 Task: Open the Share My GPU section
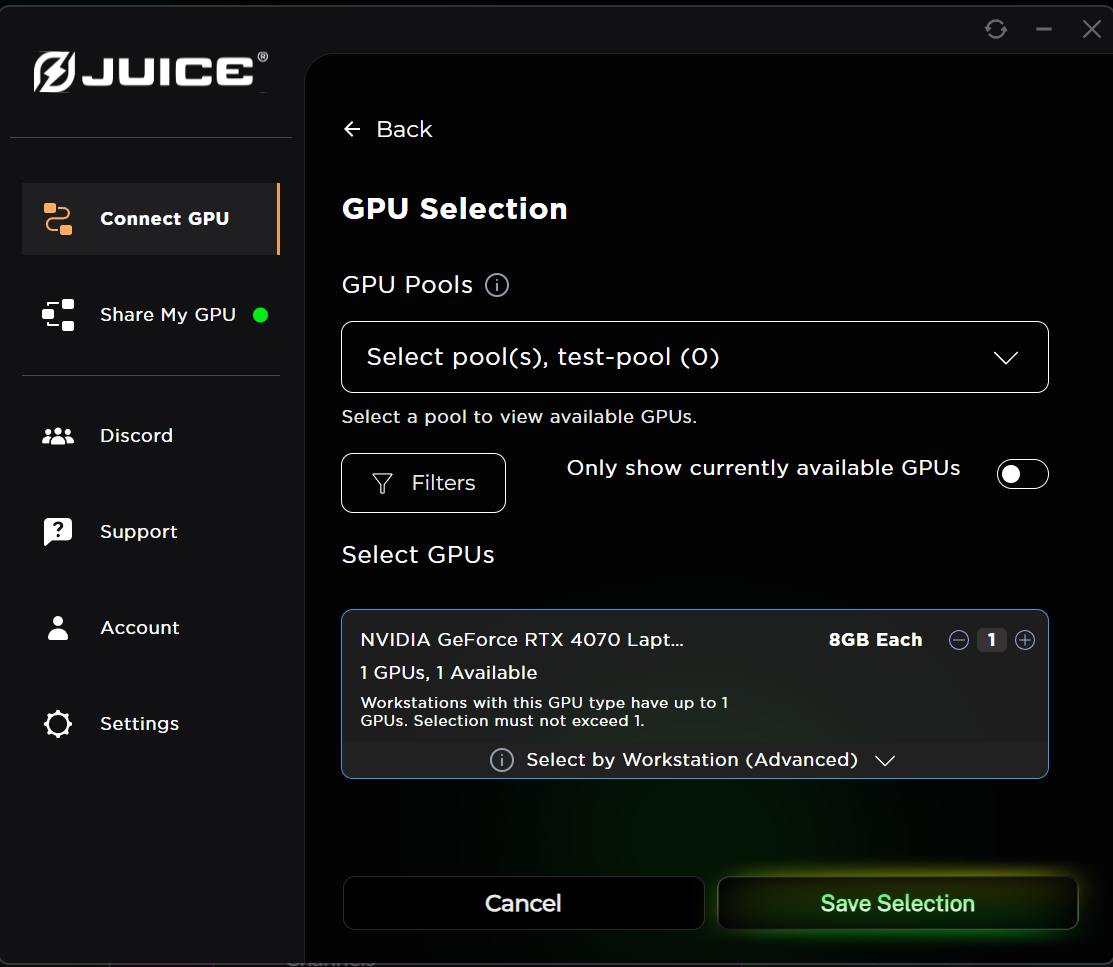click(x=150, y=315)
